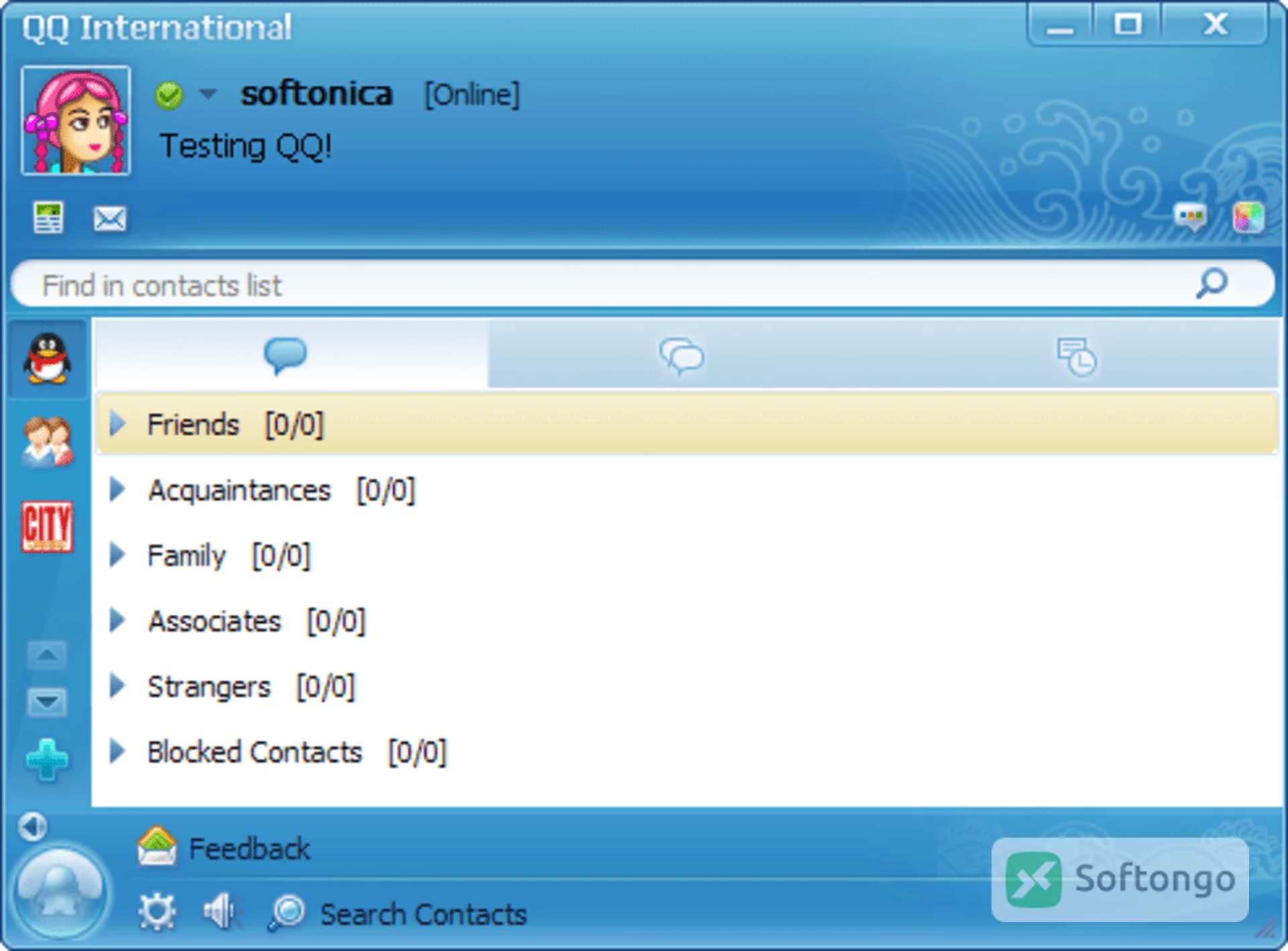Minimize the QQ International window
The image size is (1288, 951).
pos(1060,26)
